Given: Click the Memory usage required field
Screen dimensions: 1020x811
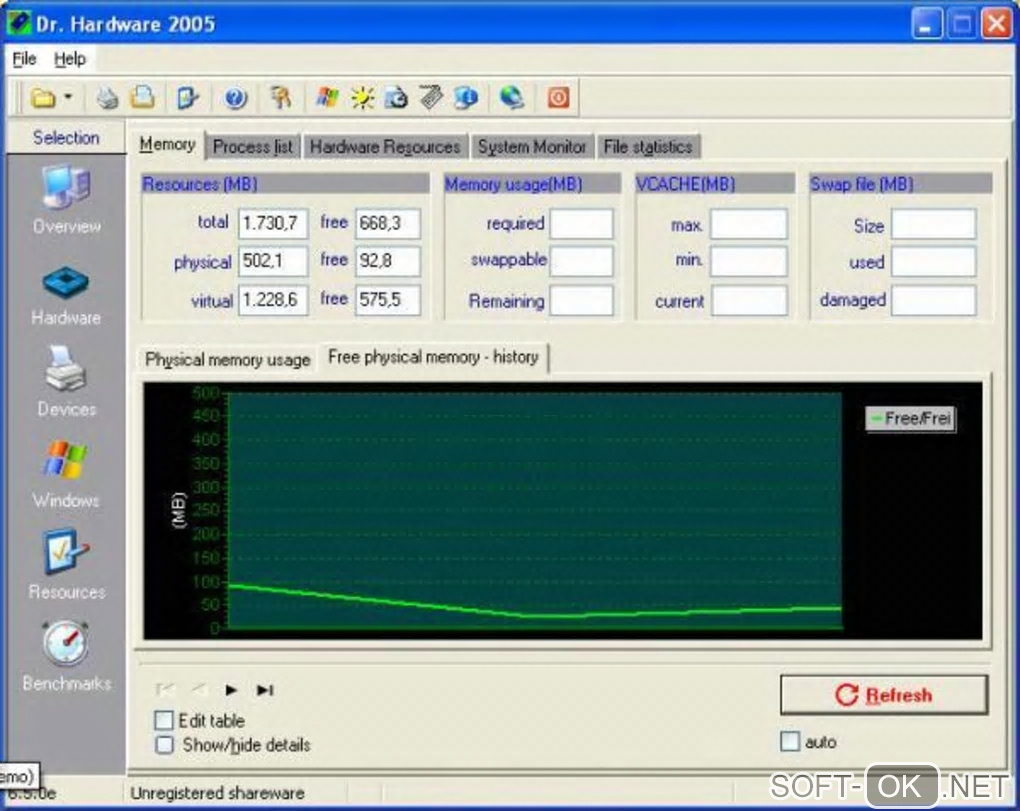Looking at the screenshot, I should 581,224.
